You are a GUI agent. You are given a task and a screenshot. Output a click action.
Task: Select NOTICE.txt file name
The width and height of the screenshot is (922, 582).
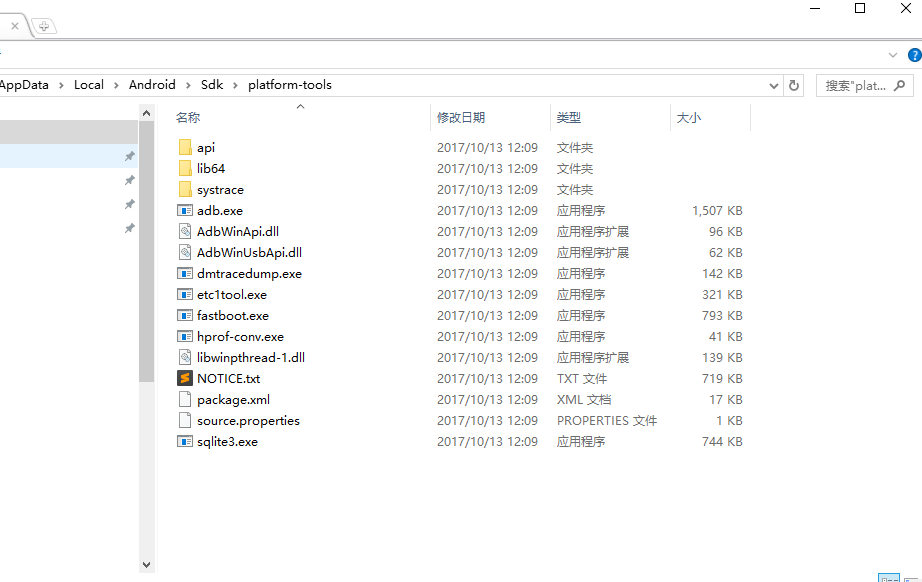[229, 379]
